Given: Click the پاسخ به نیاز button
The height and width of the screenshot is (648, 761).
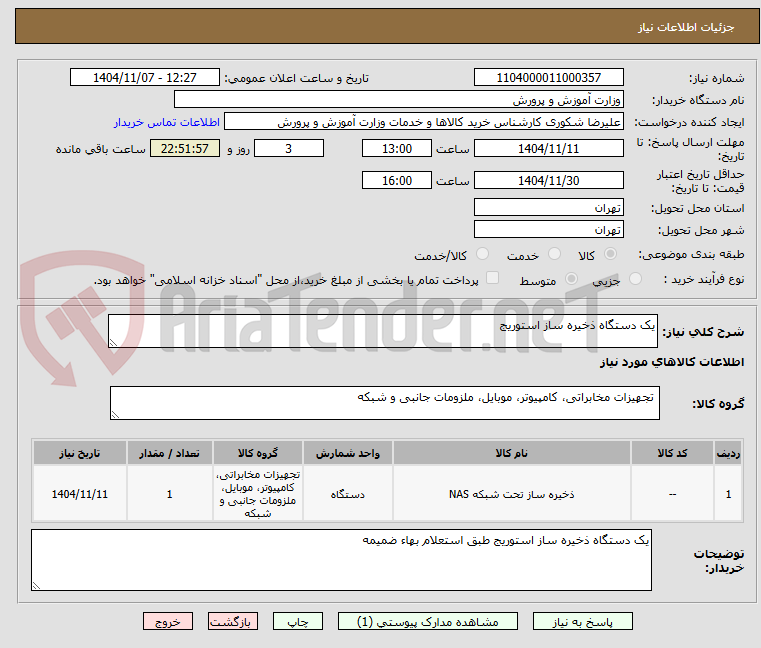Looking at the screenshot, I should pos(582,621).
